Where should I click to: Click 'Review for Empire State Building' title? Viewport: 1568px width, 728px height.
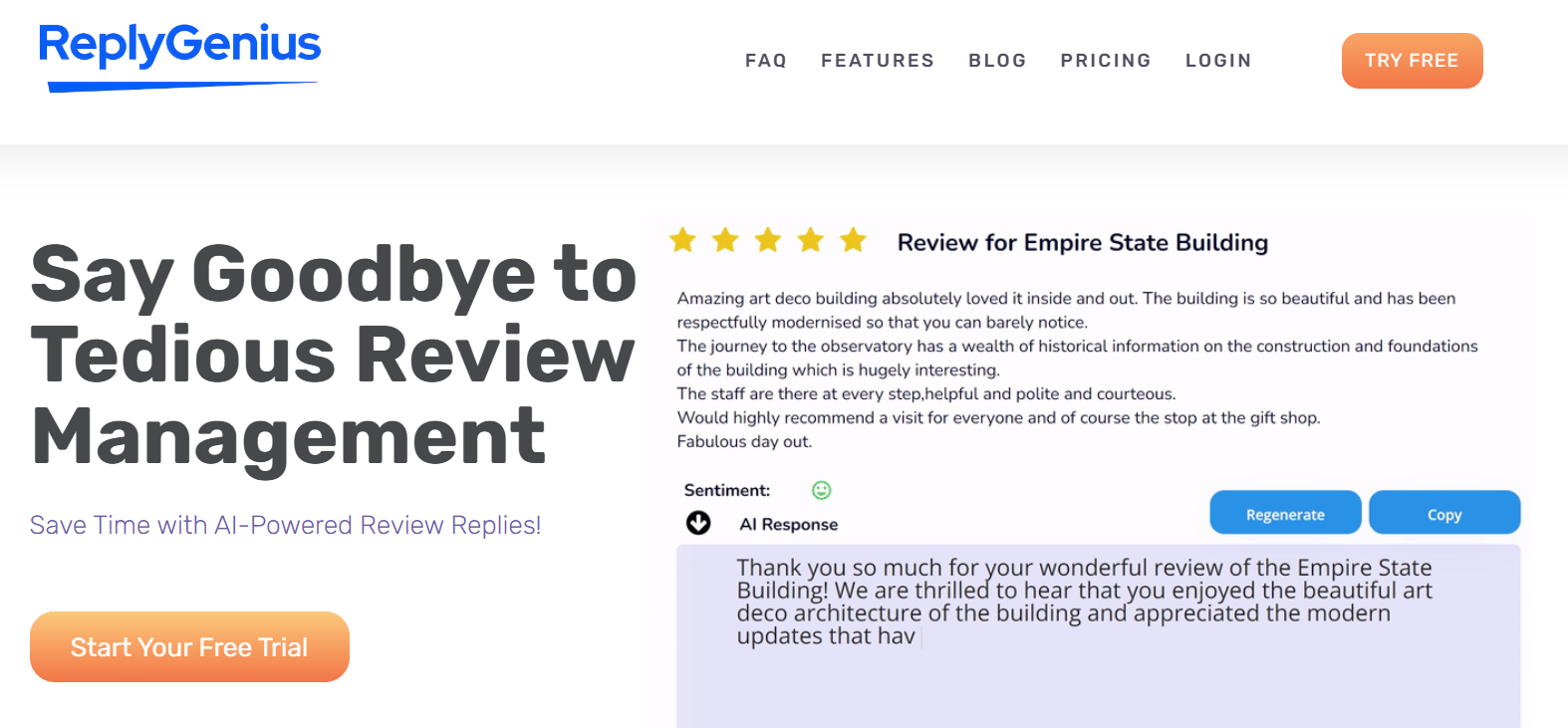click(x=1083, y=243)
